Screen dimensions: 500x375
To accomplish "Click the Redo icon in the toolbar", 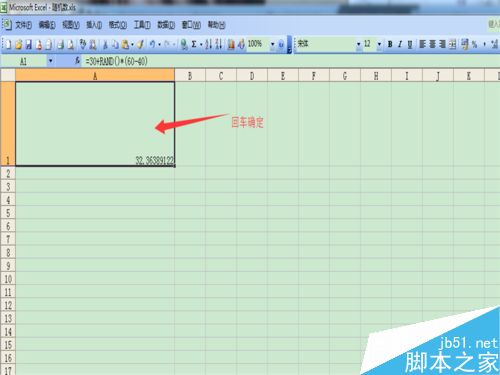I will pos(168,44).
